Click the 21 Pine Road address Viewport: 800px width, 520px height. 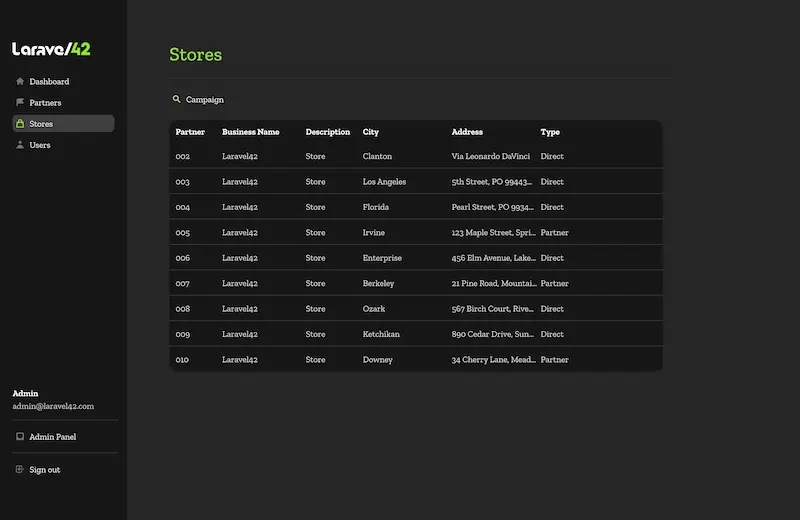[x=494, y=283]
